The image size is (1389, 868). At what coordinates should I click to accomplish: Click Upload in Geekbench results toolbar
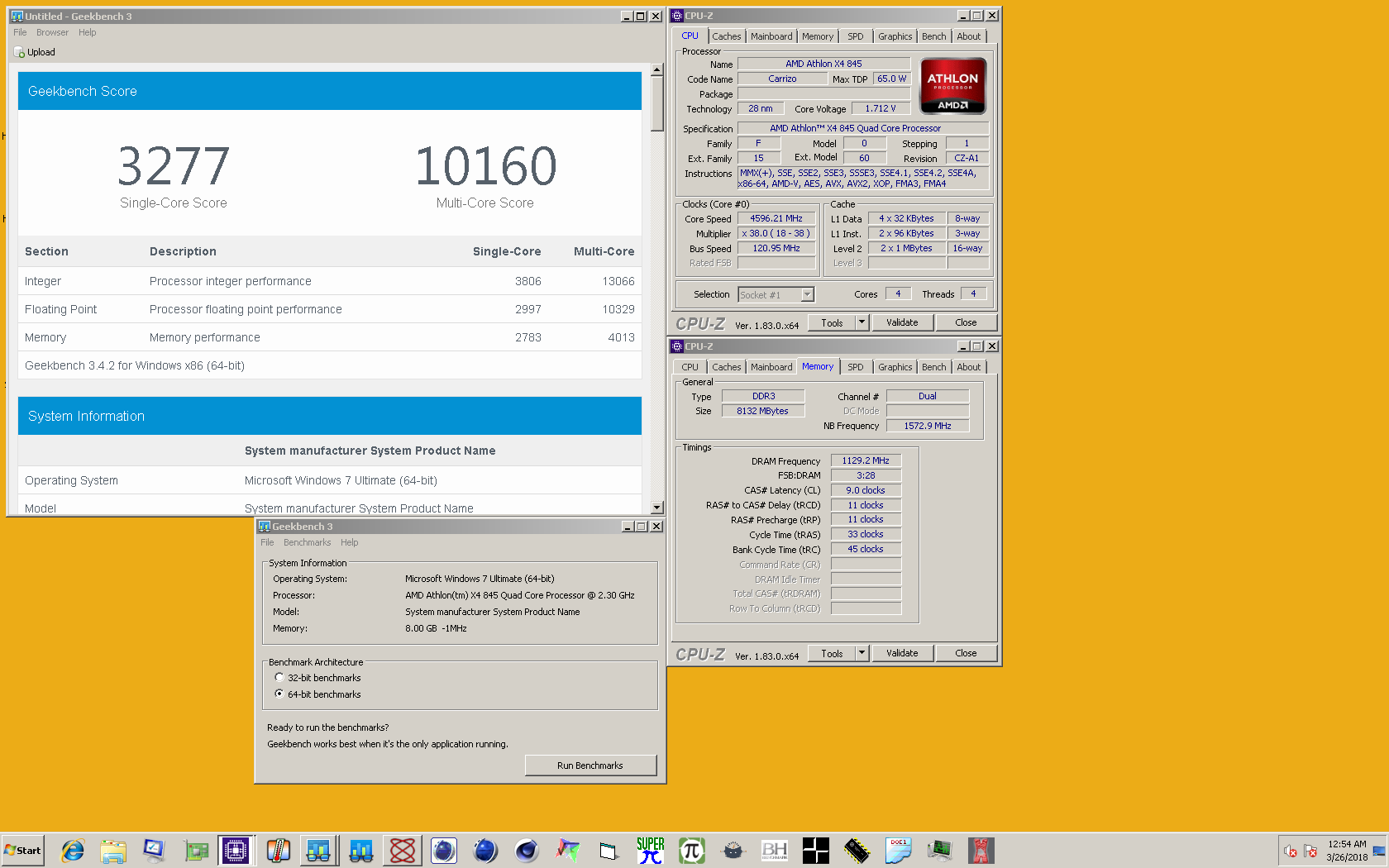35,52
